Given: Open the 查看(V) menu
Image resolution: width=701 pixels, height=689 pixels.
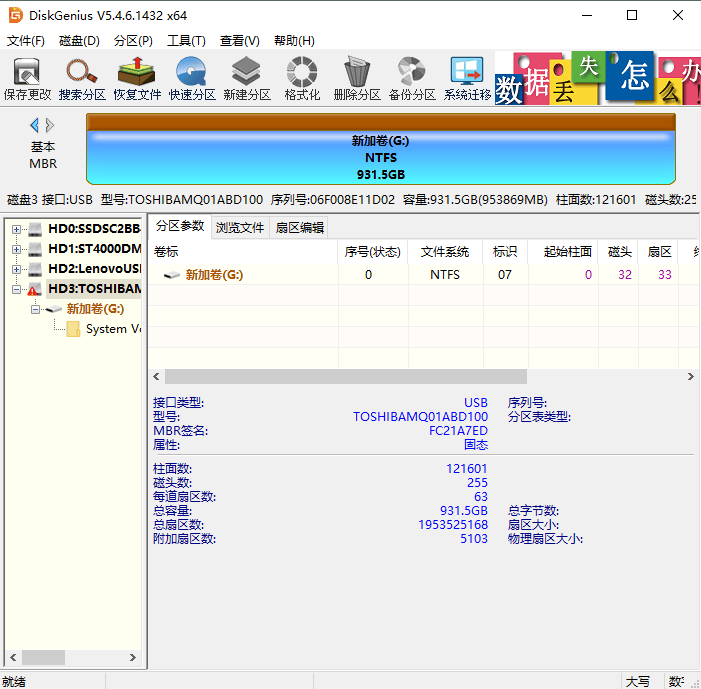Looking at the screenshot, I should 240,41.
